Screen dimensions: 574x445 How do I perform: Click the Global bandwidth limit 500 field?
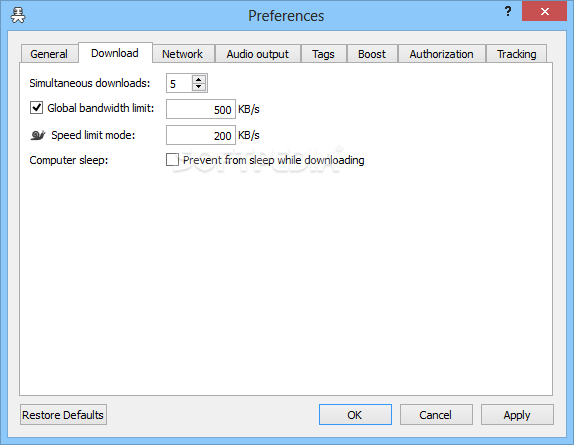[x=201, y=109]
